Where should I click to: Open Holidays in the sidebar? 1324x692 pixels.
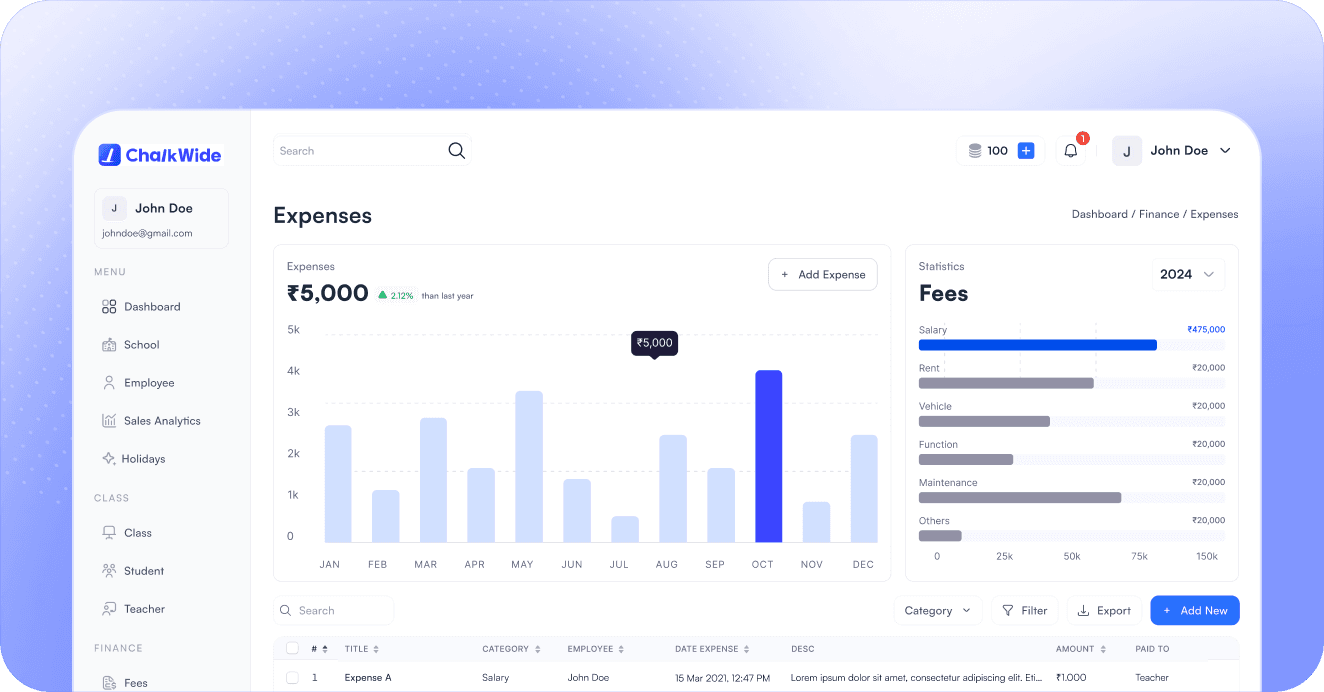(143, 459)
